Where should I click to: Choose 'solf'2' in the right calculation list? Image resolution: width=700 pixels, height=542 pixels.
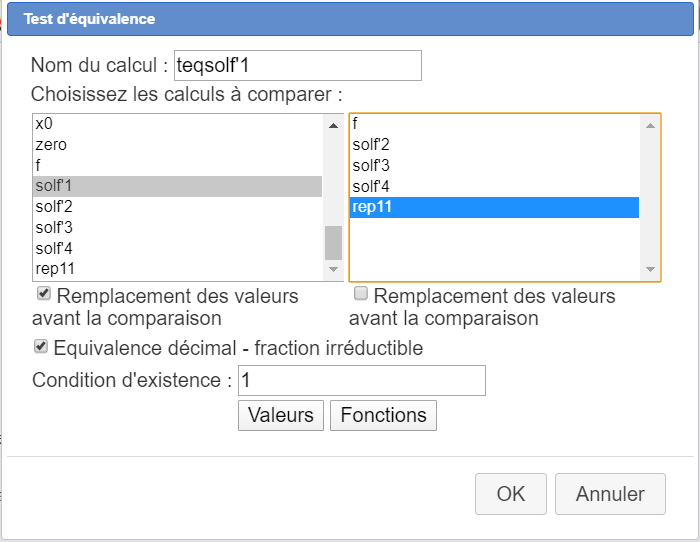[x=371, y=145]
